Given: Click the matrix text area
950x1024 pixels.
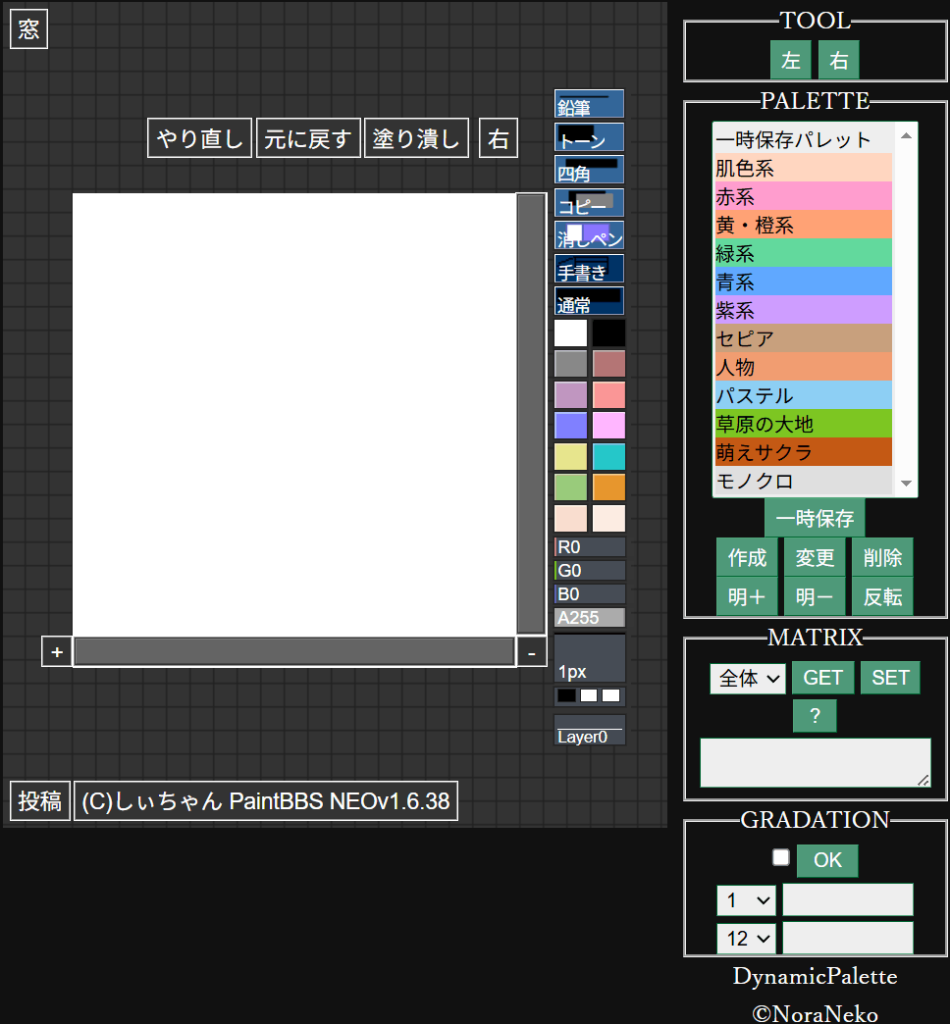Looking at the screenshot, I should [x=814, y=762].
